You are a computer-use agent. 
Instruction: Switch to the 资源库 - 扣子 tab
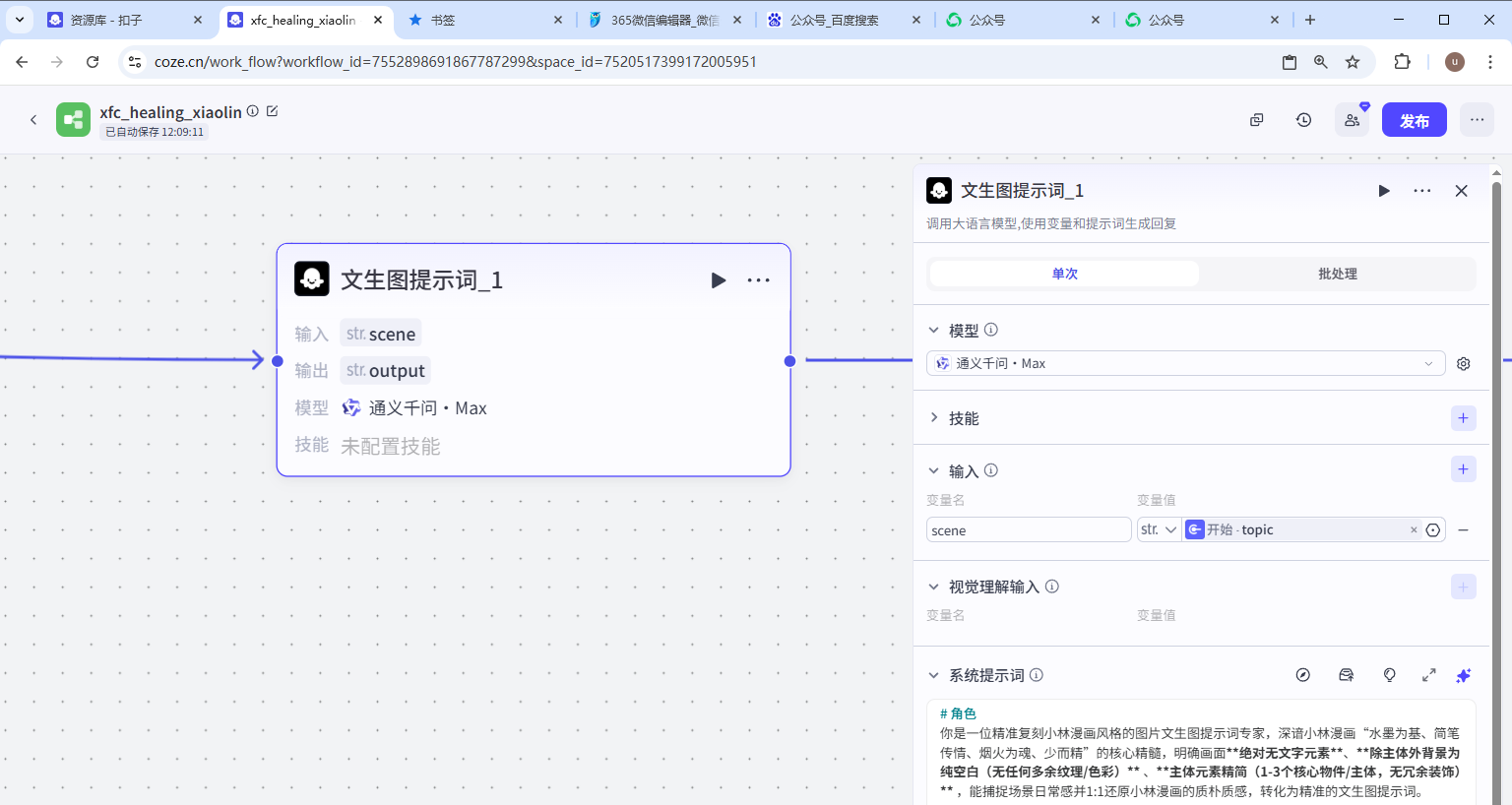click(x=125, y=20)
